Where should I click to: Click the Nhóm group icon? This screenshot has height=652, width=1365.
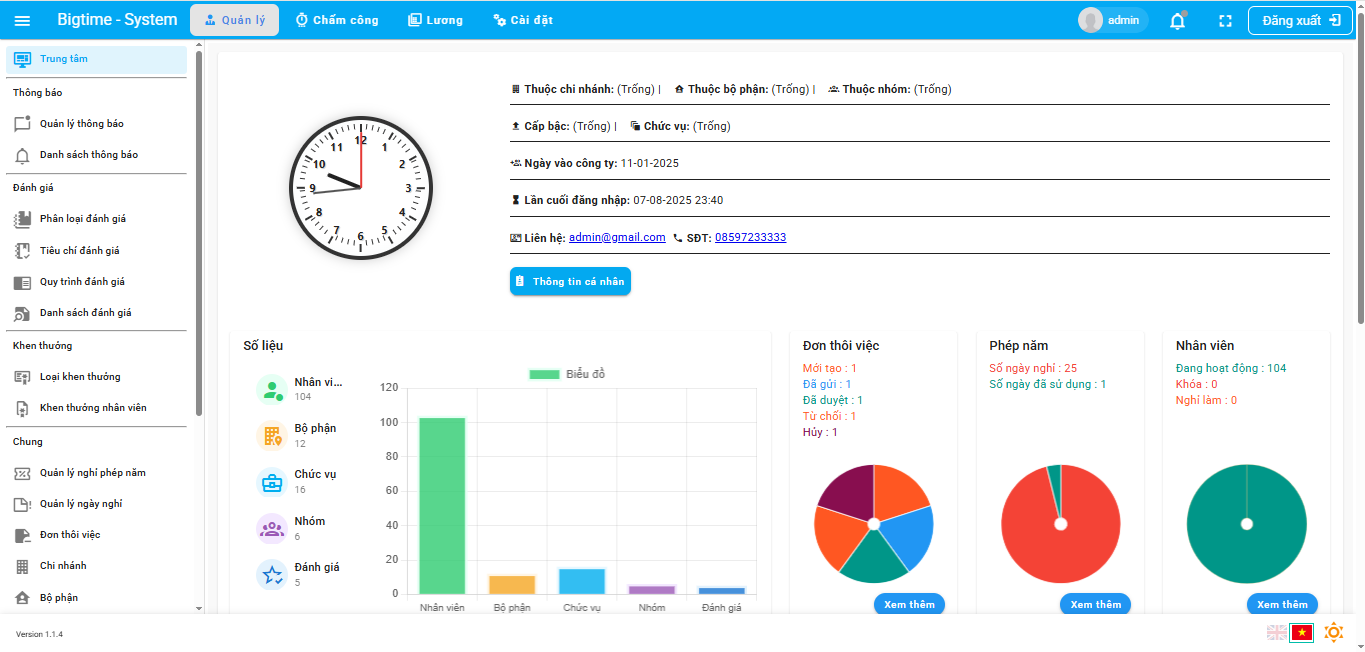272,528
